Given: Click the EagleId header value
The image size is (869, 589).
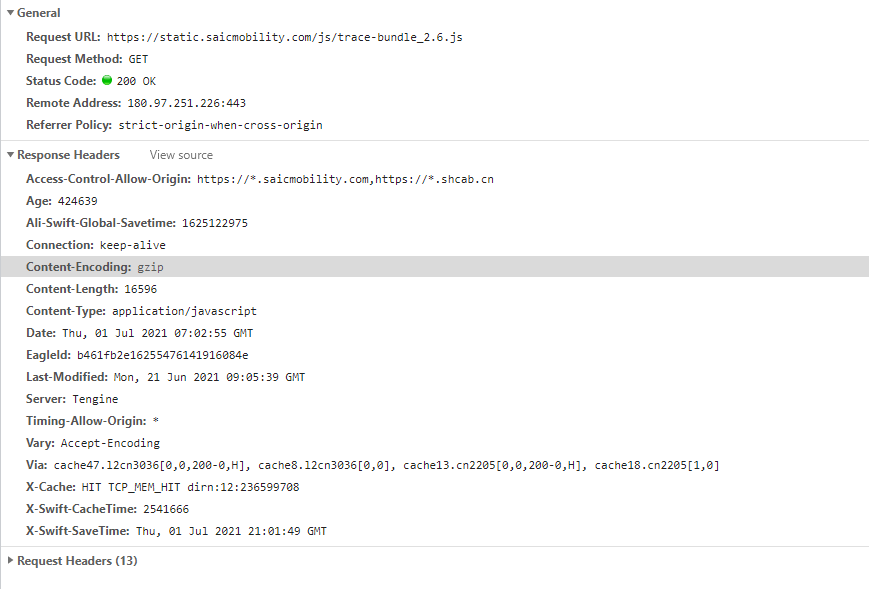Looking at the screenshot, I should tap(162, 355).
